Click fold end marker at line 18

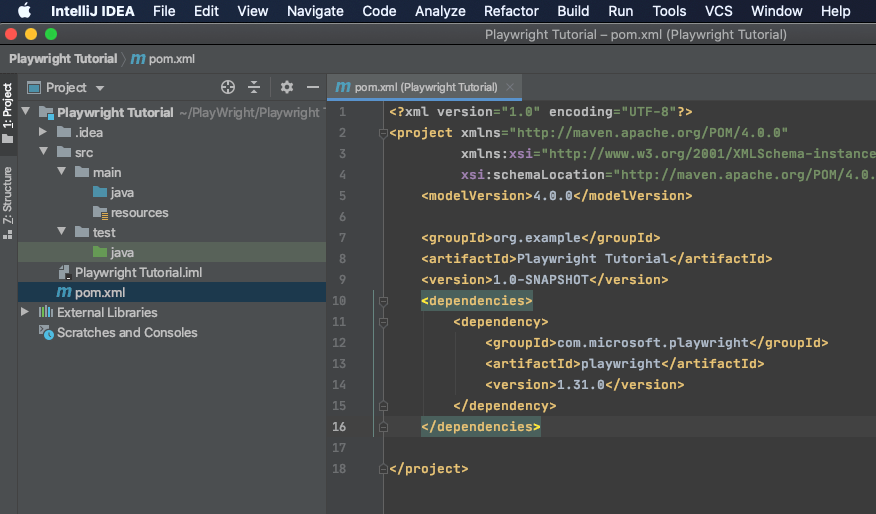coord(383,469)
